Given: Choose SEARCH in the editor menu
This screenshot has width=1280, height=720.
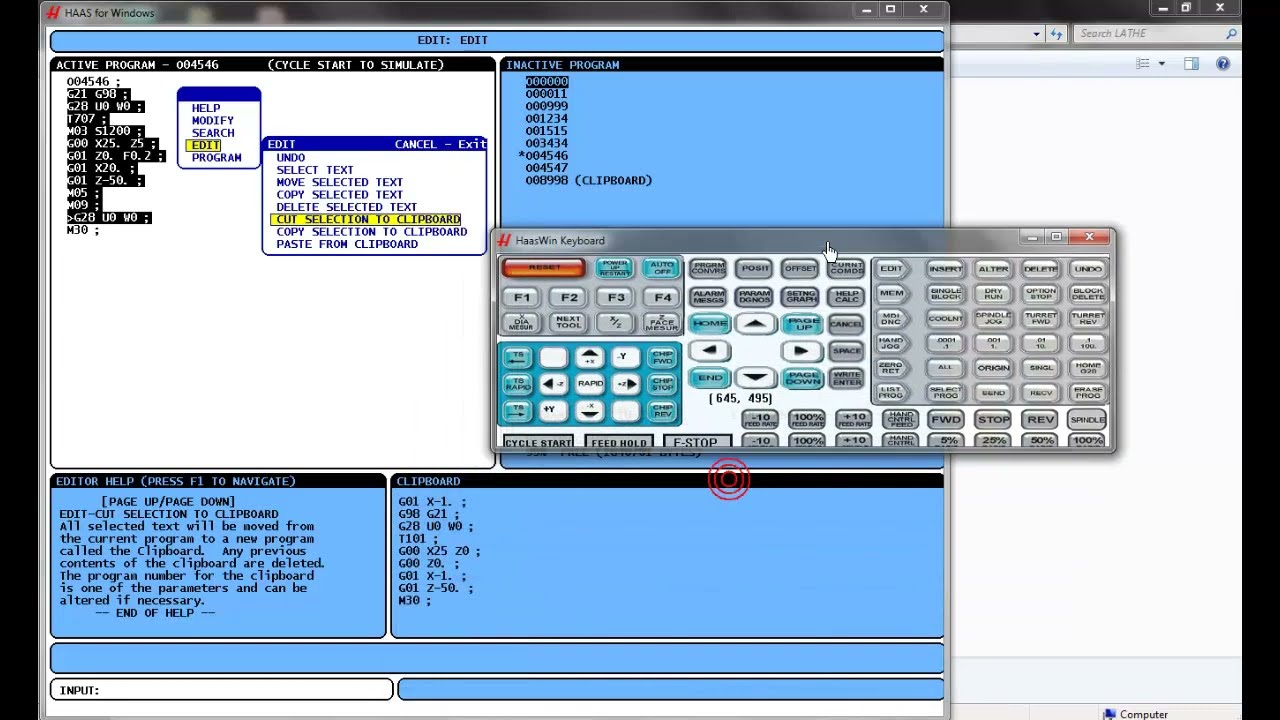Looking at the screenshot, I should (212, 132).
